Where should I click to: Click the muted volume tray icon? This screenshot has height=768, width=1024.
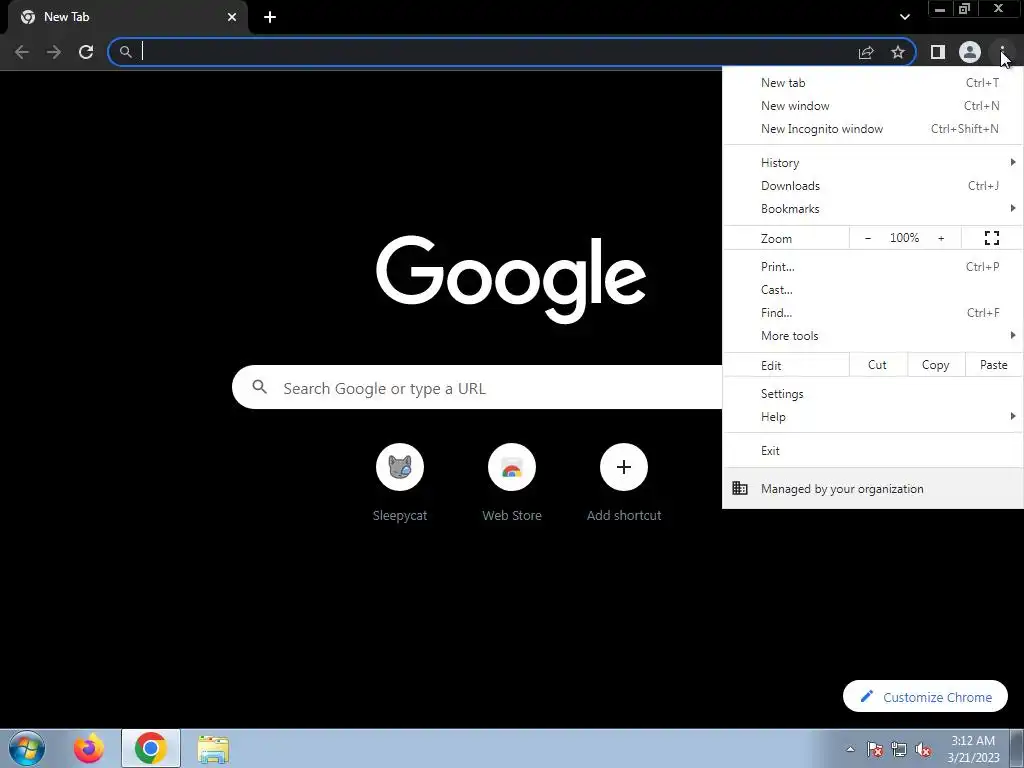pos(923,749)
